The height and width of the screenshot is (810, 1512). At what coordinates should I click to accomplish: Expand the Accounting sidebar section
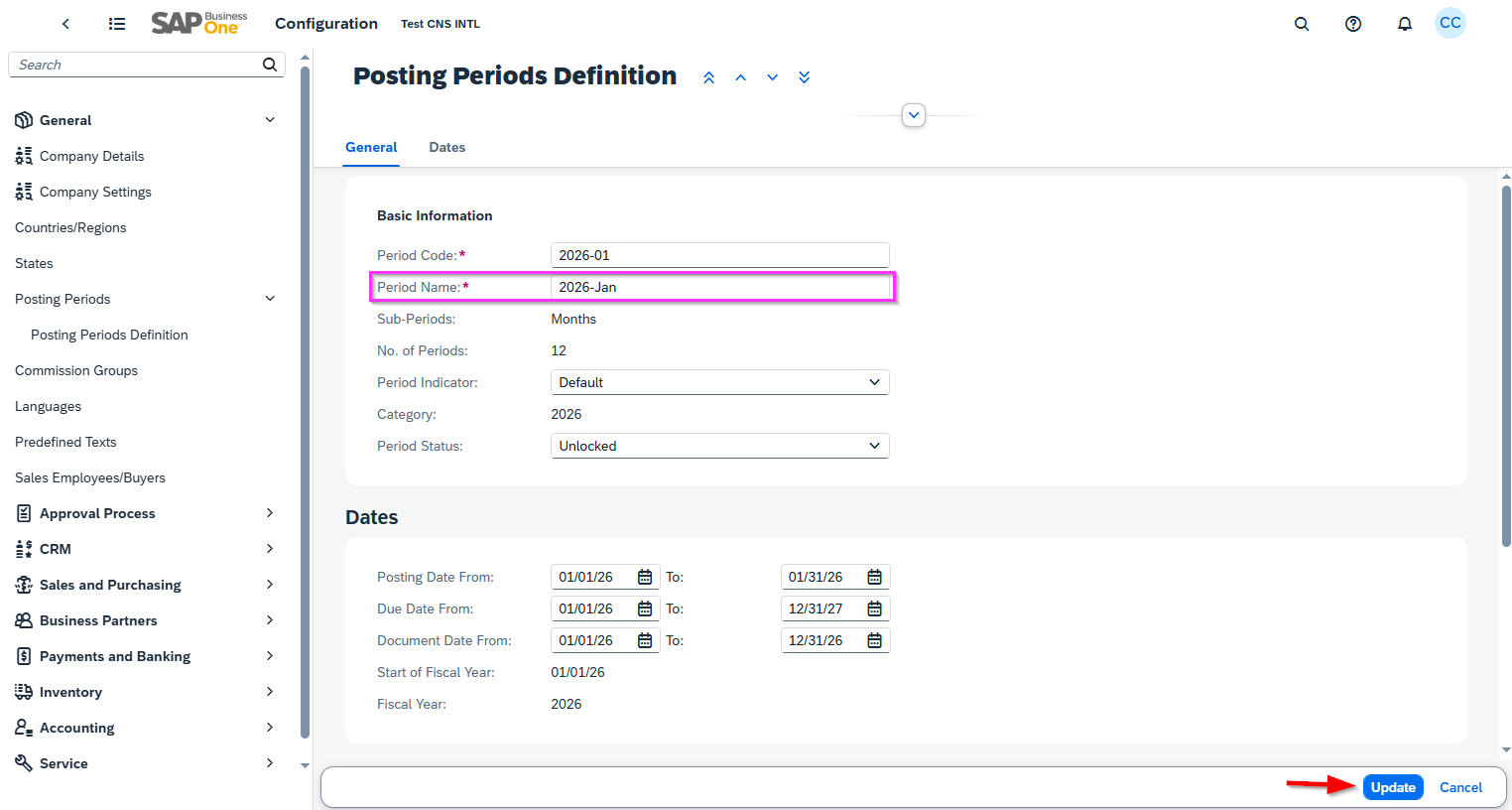pyautogui.click(x=269, y=727)
